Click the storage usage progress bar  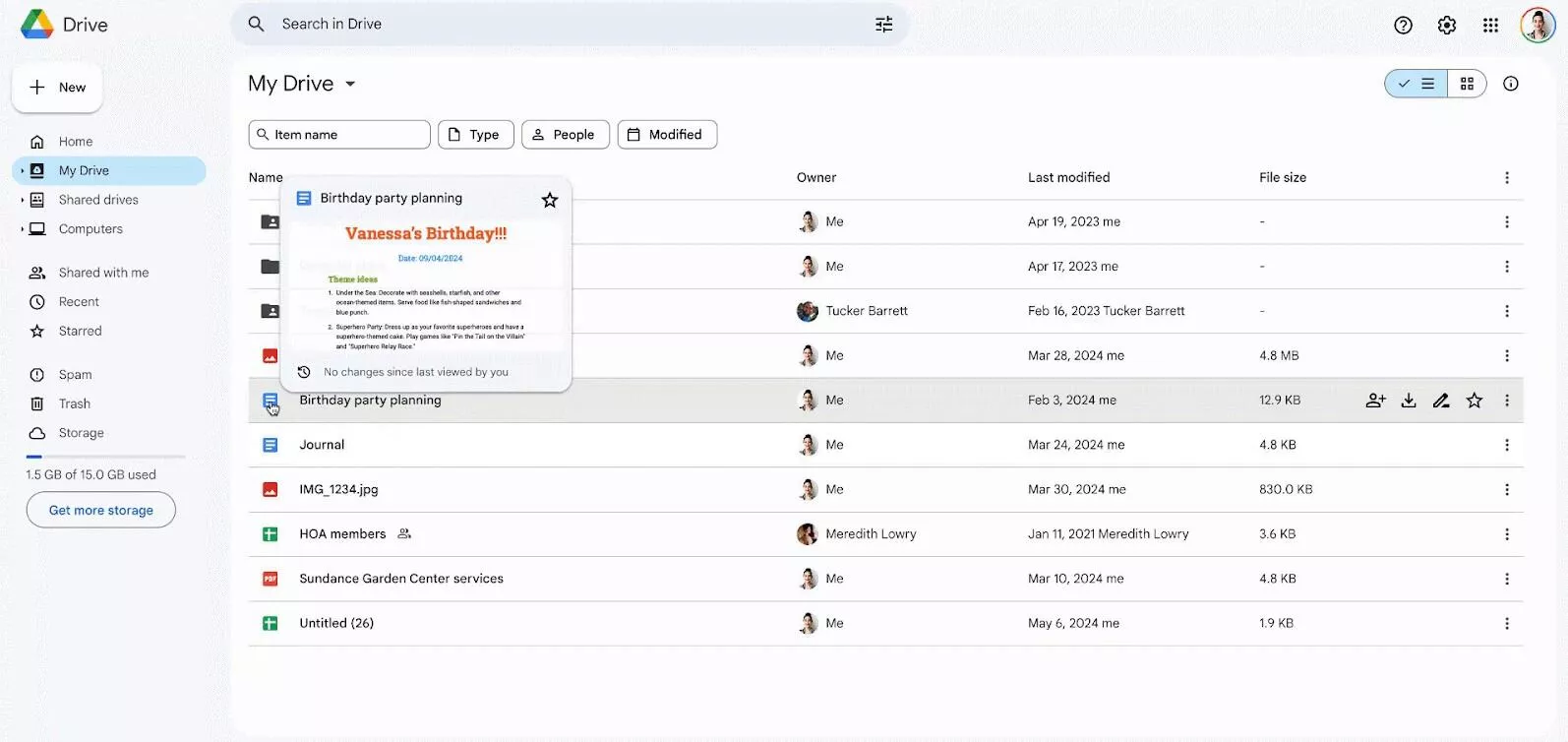(x=105, y=457)
